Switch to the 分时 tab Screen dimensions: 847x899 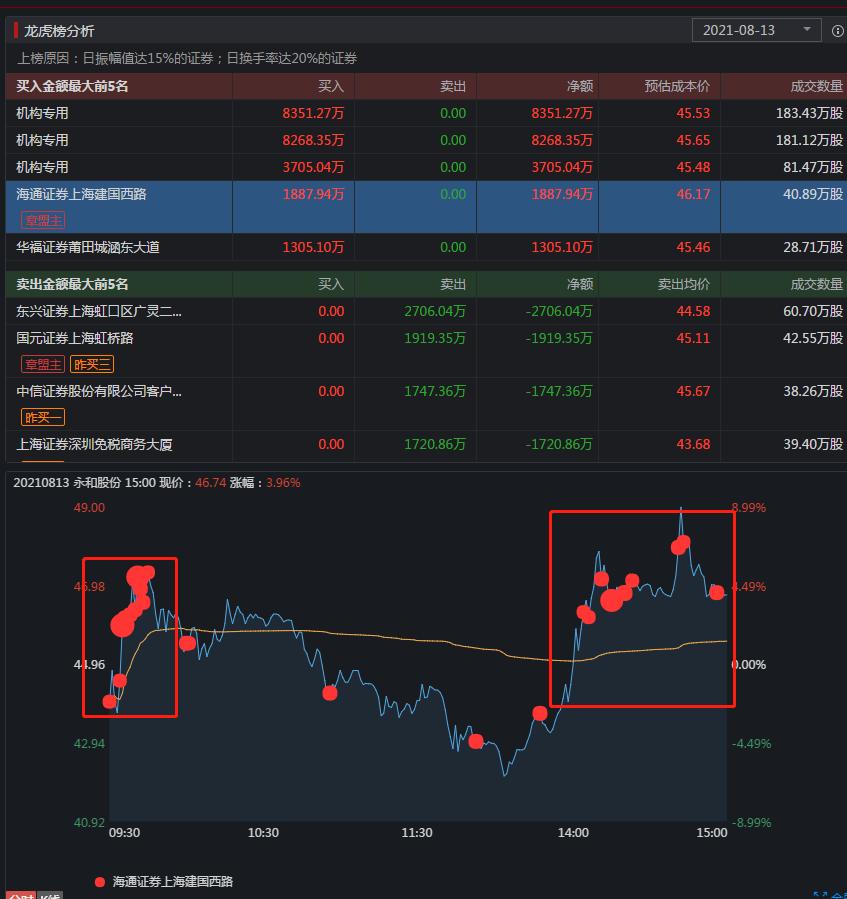tap(22, 895)
